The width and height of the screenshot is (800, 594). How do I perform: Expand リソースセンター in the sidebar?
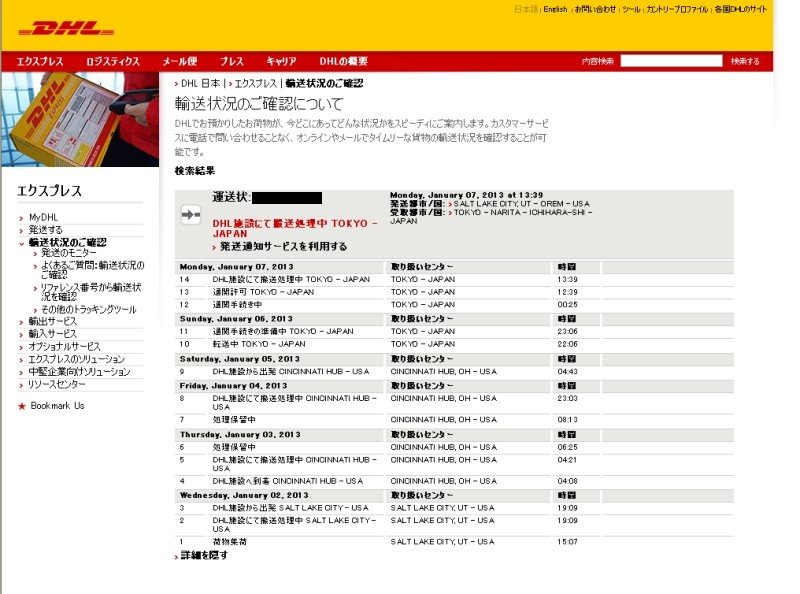57,384
